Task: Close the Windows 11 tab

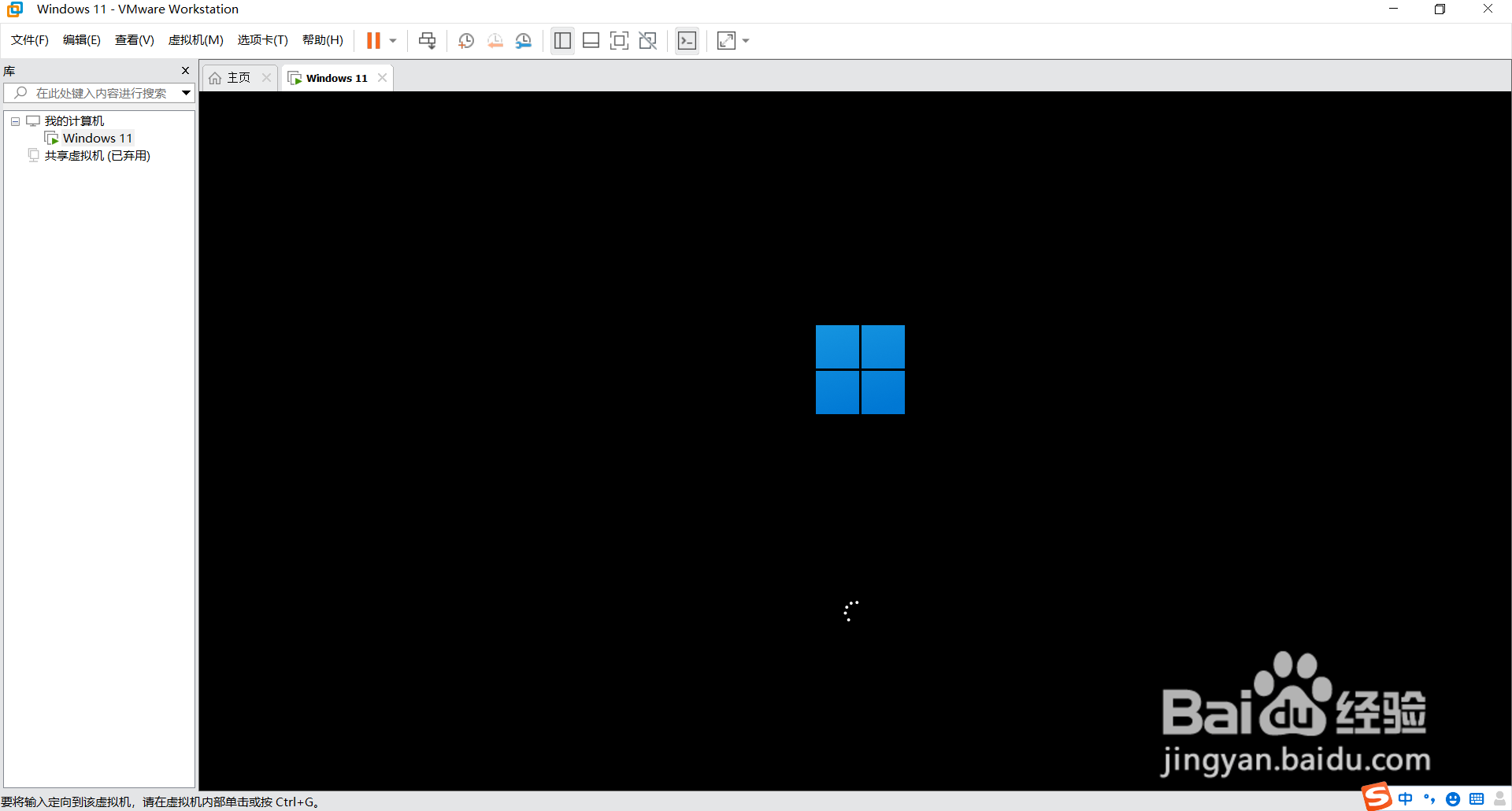Action: click(x=382, y=77)
